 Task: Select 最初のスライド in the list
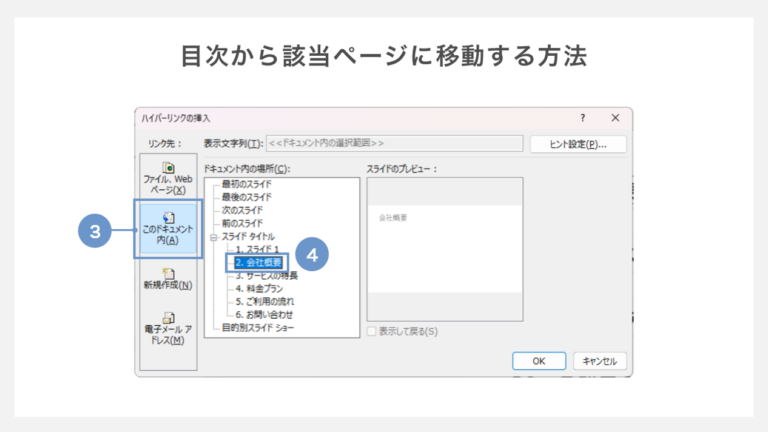[246, 184]
